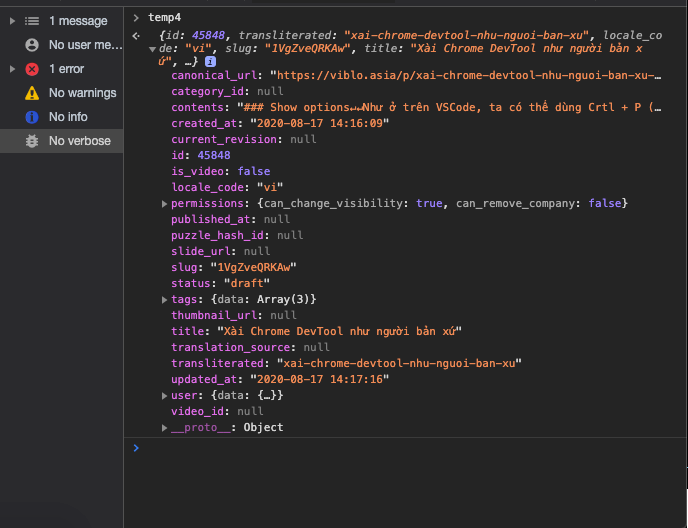Click the yellow warning triangle icon
Image resolution: width=688 pixels, height=528 pixels.
pyautogui.click(x=32, y=92)
